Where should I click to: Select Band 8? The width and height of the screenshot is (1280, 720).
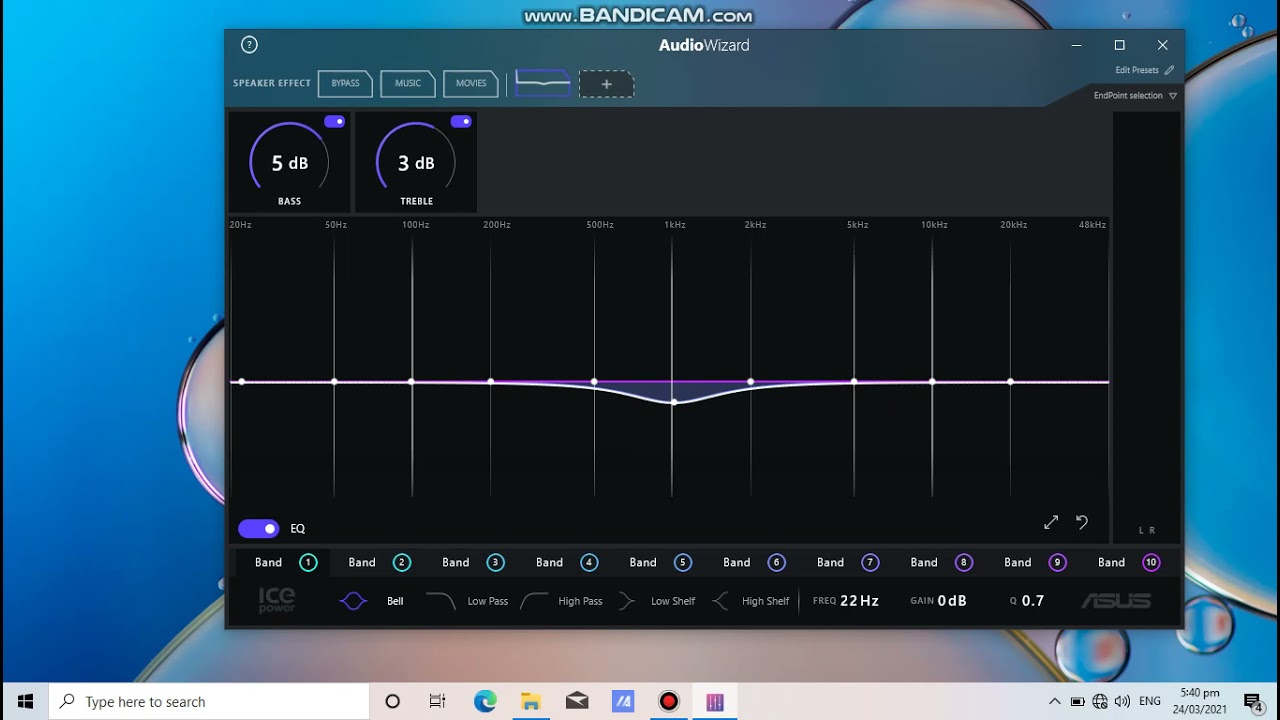(942, 563)
